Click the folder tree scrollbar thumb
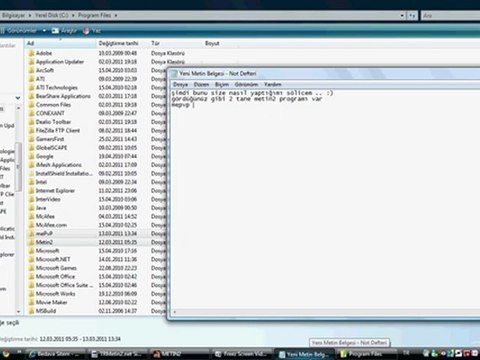The width and height of the screenshot is (480, 360). click(x=19, y=167)
